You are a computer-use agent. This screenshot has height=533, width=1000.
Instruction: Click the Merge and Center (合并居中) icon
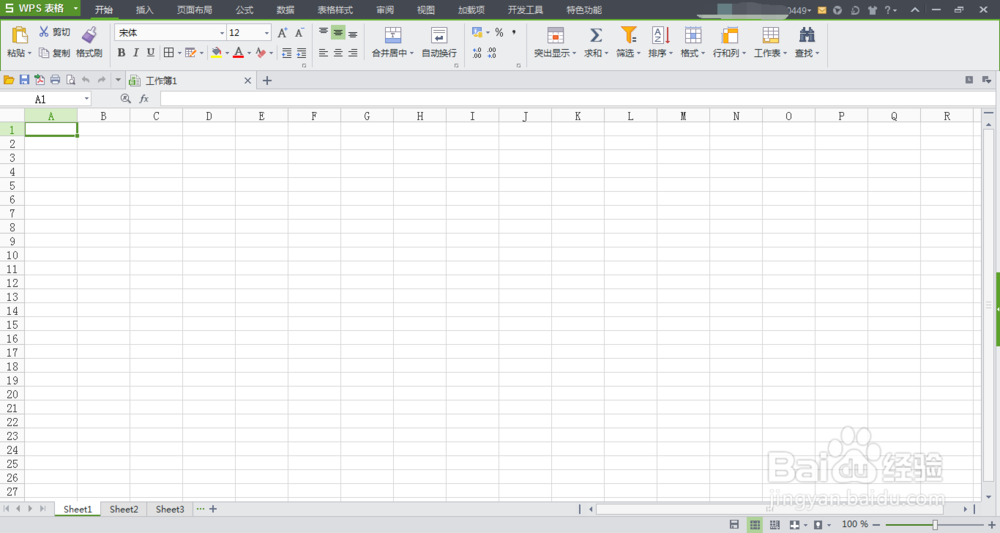pyautogui.click(x=393, y=35)
